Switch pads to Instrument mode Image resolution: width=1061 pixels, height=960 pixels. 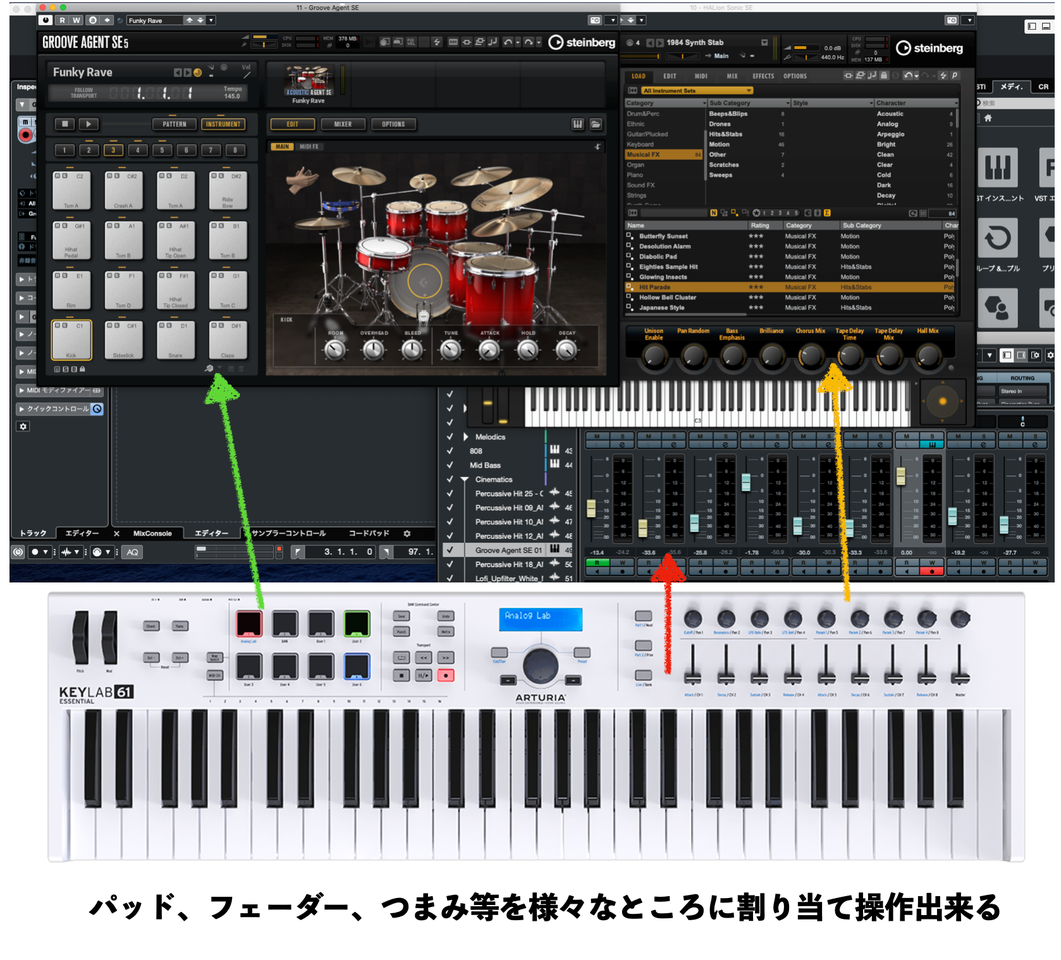click(x=223, y=124)
